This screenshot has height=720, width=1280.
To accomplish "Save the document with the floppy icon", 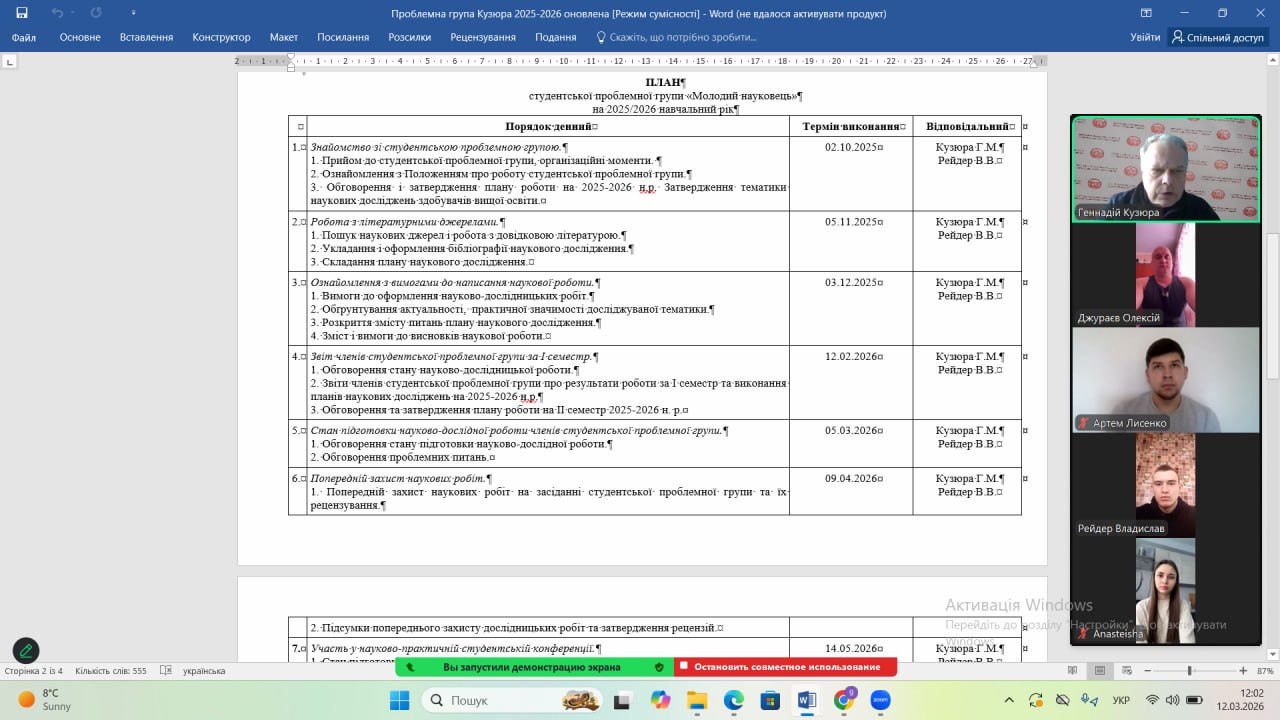I will tap(22, 13).
